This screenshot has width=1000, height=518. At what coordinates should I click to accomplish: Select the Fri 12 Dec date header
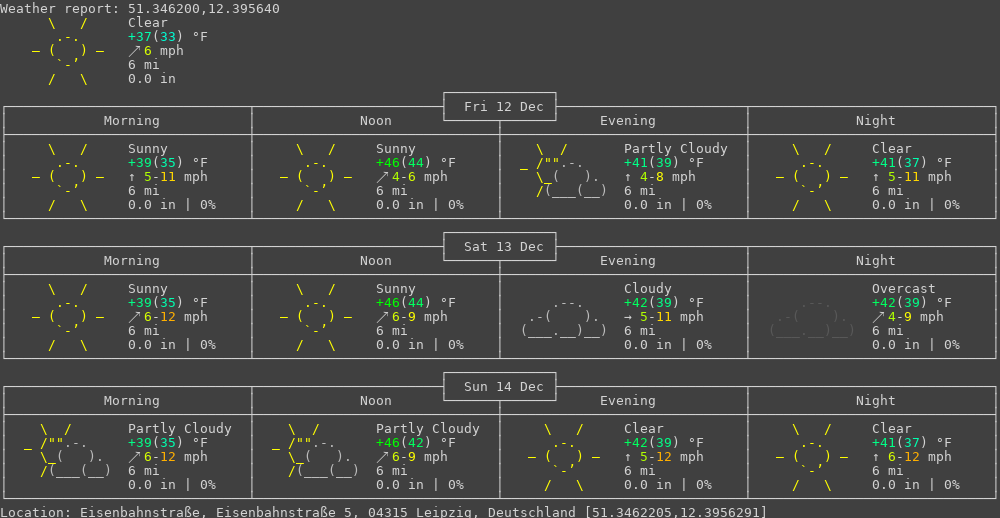pyautogui.click(x=500, y=107)
